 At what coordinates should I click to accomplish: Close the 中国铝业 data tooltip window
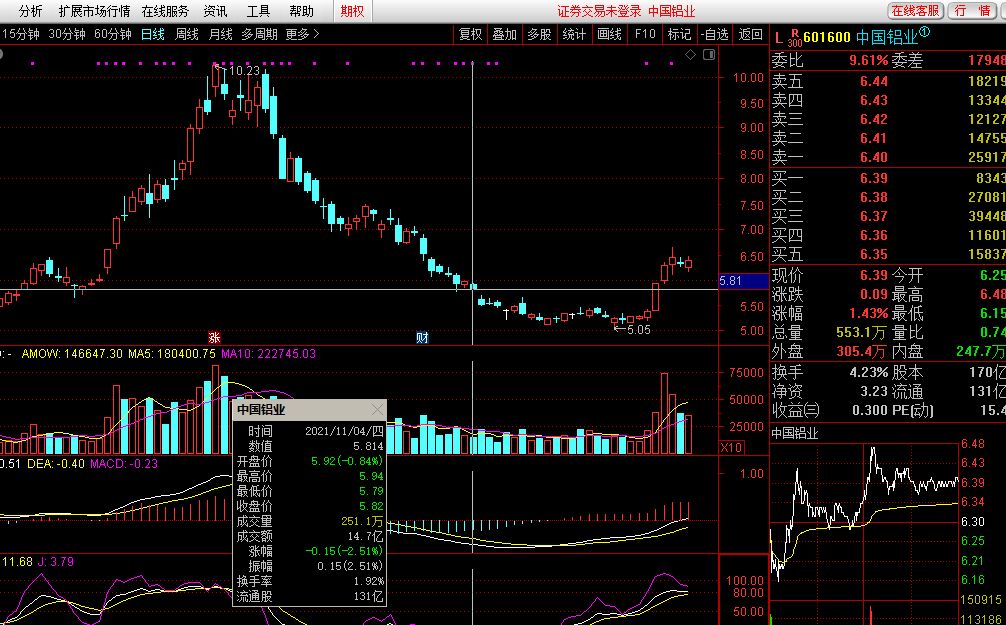coord(377,409)
